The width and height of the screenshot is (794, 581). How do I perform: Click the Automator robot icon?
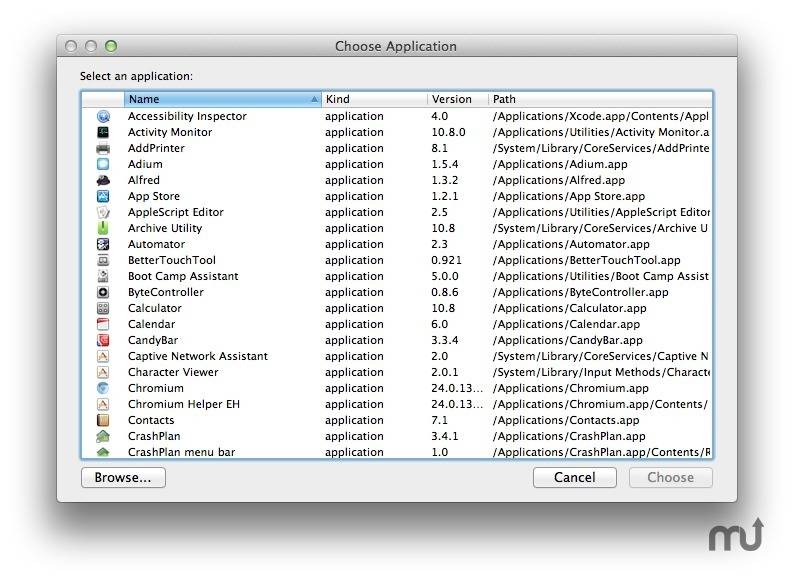coord(103,244)
